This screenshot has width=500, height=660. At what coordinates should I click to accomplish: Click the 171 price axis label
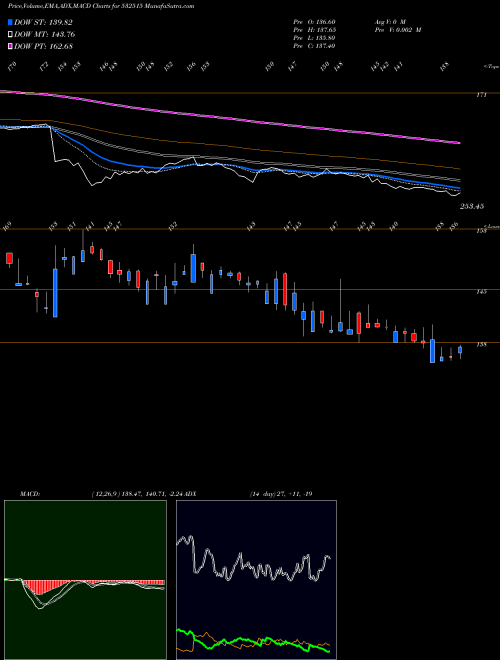click(481, 95)
